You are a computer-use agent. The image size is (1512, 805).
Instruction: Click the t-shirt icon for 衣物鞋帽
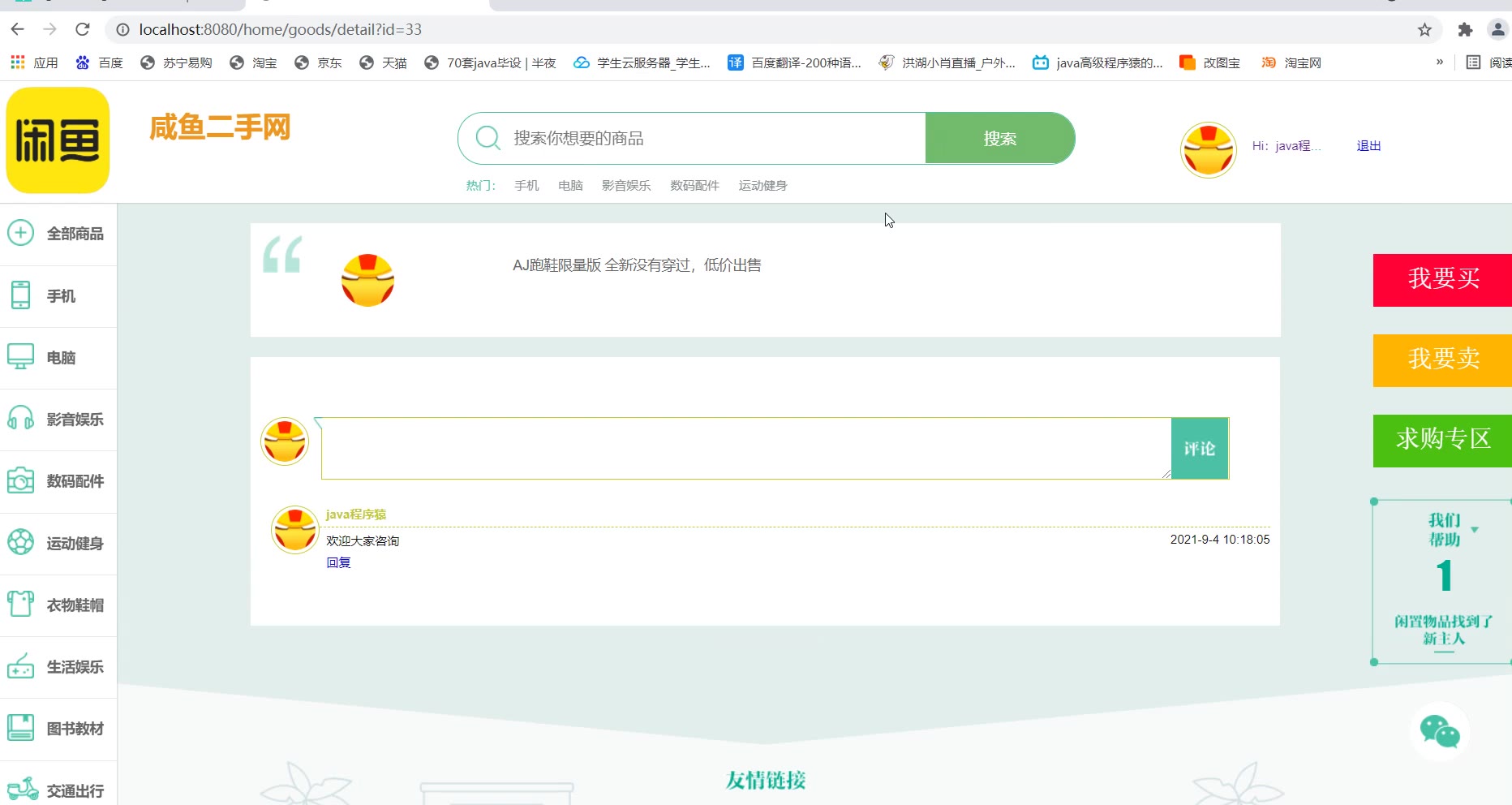click(x=20, y=604)
